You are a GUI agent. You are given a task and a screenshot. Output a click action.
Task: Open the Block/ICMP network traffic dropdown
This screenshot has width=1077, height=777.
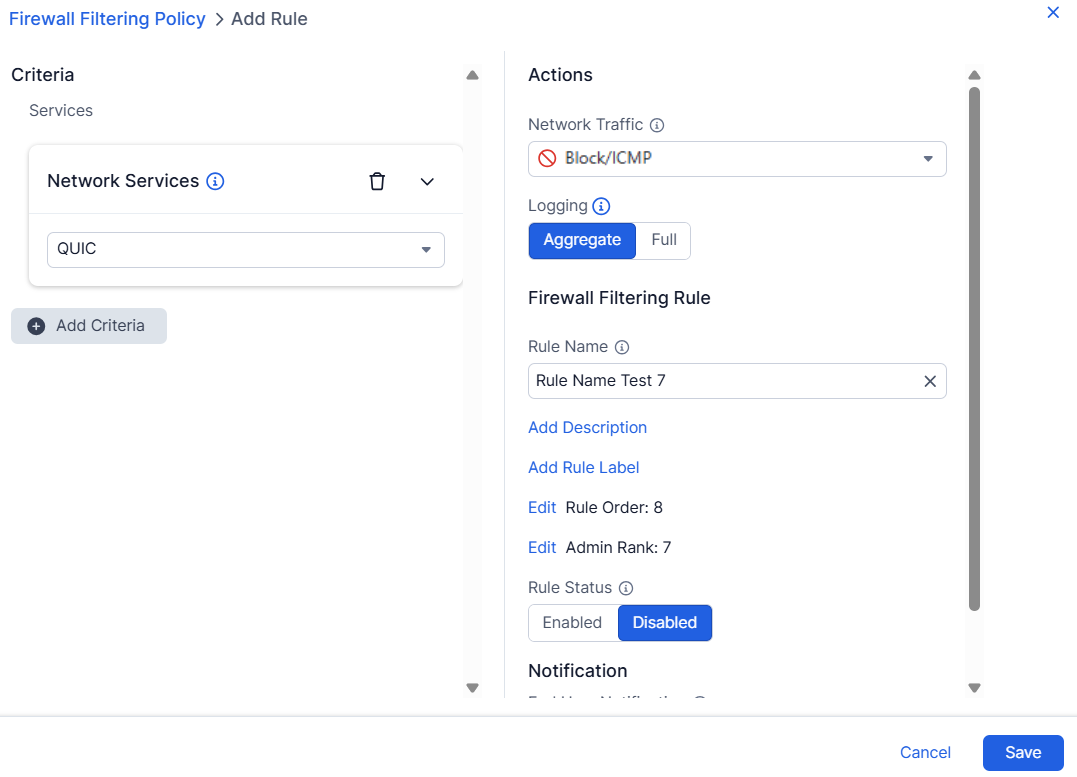click(737, 159)
